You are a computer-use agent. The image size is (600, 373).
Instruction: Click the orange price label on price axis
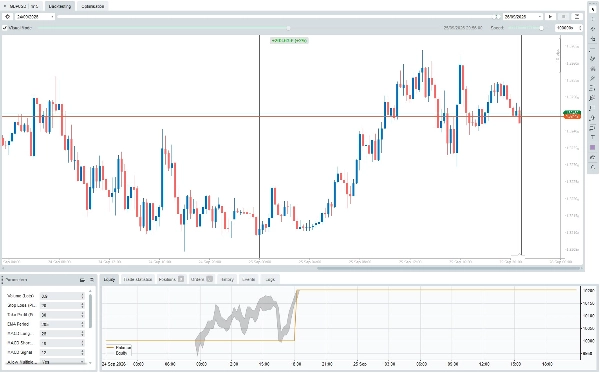pyautogui.click(x=572, y=116)
